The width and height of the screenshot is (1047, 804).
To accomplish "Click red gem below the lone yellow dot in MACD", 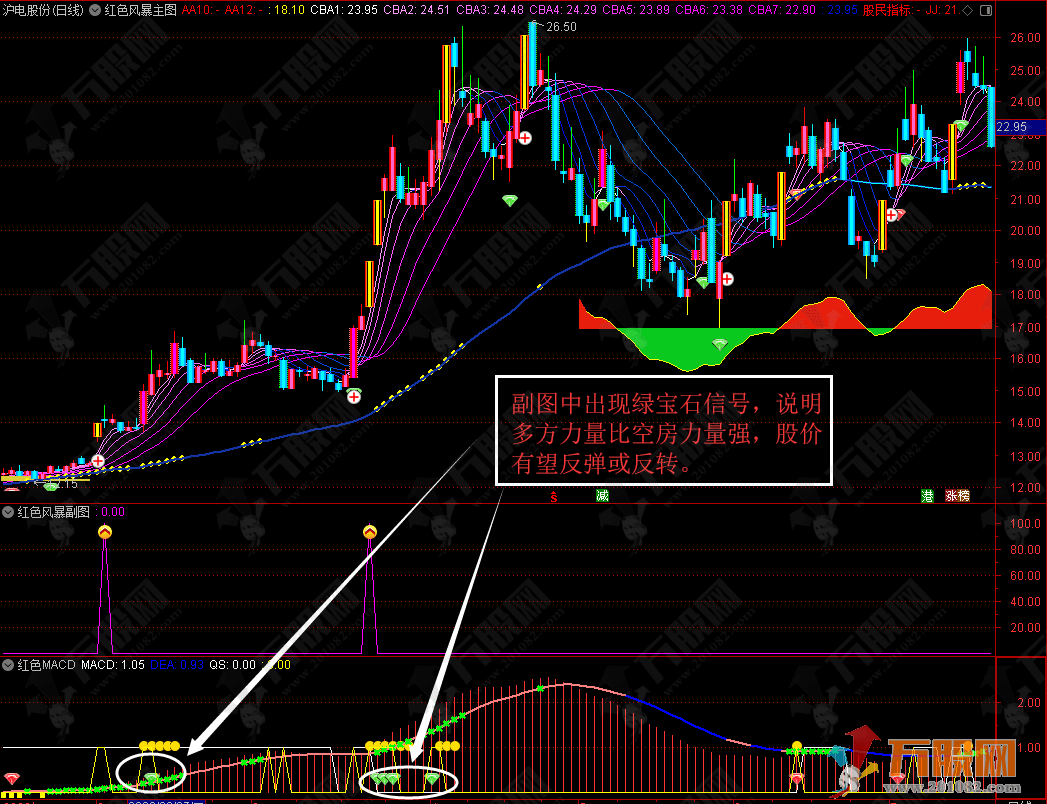I will coord(797,779).
